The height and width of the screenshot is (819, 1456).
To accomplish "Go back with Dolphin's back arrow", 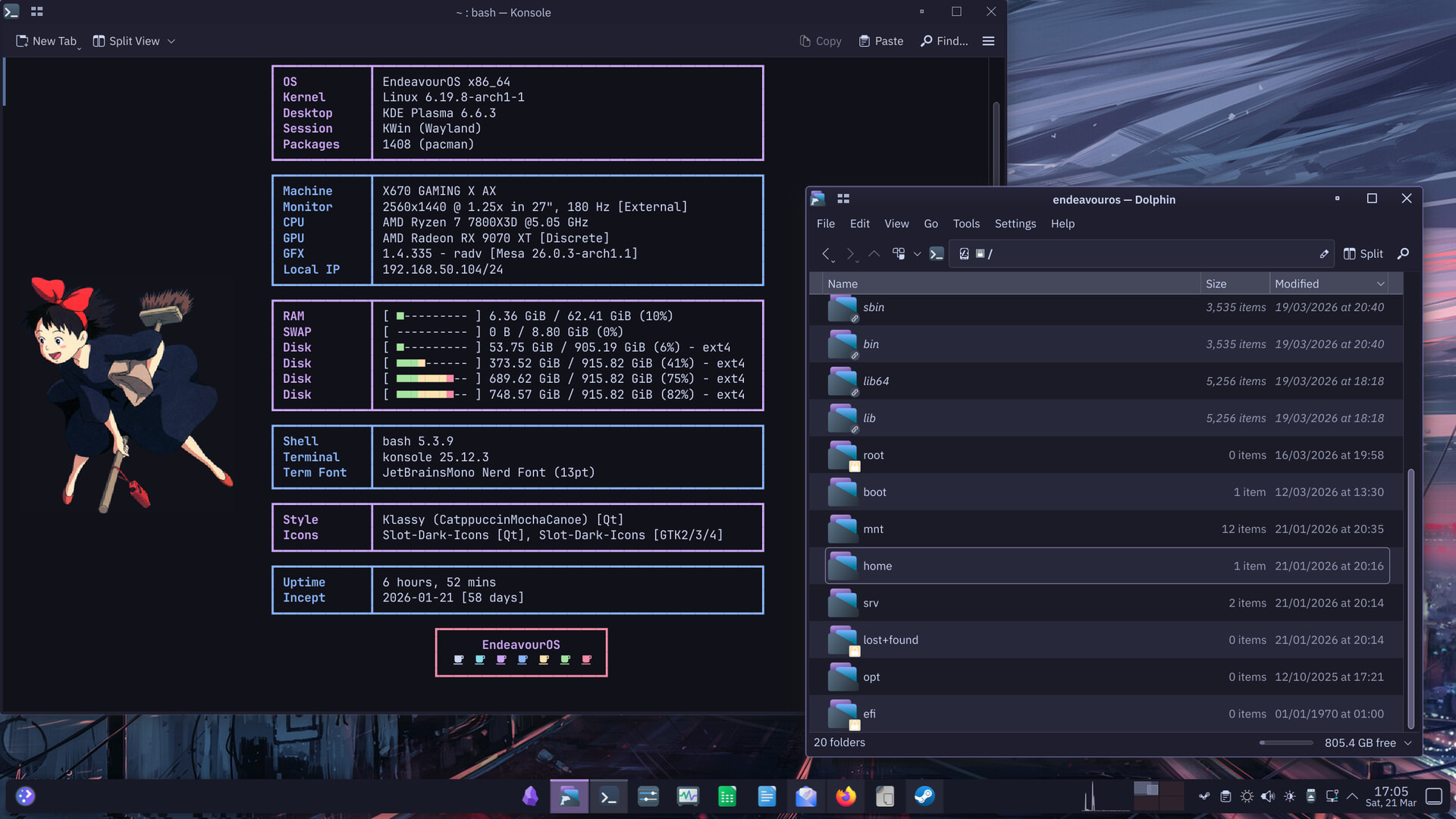I will (x=826, y=254).
